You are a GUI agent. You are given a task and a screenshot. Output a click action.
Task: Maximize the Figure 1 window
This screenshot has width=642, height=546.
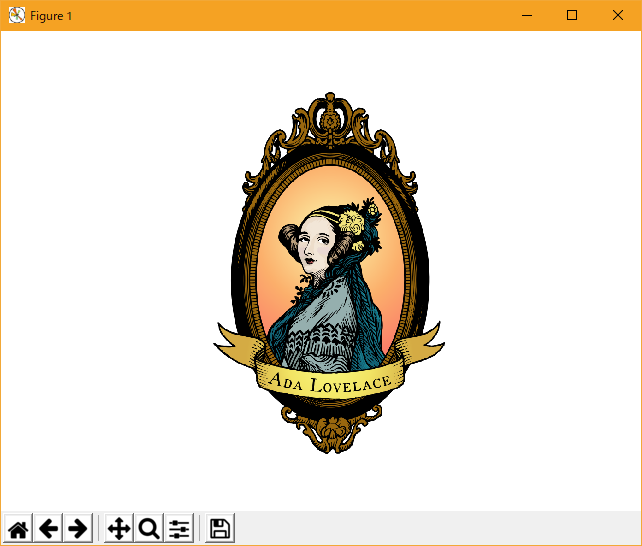coord(572,15)
